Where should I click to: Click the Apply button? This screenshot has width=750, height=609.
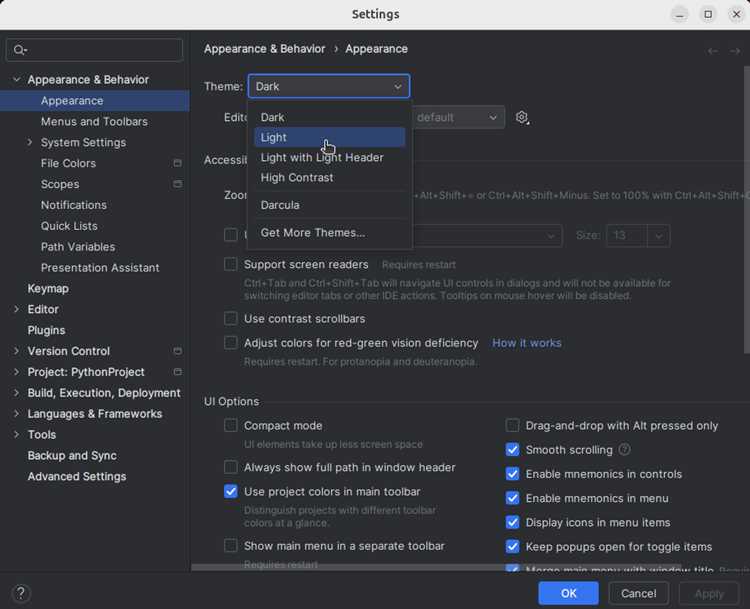709,593
